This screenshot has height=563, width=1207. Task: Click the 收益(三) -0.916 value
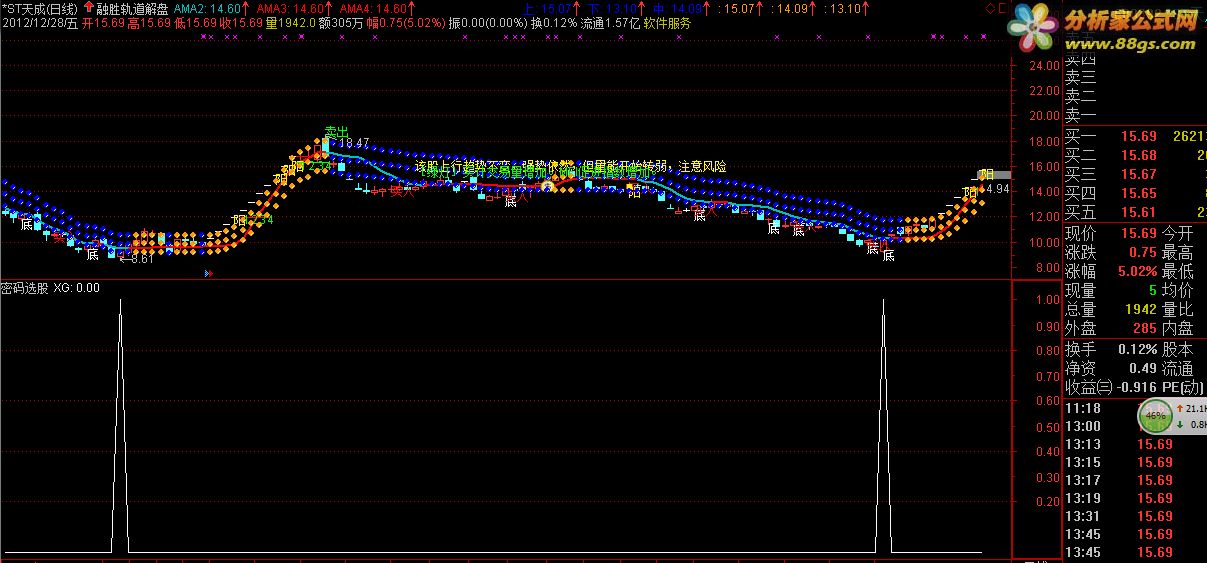pyautogui.click(x=1137, y=388)
